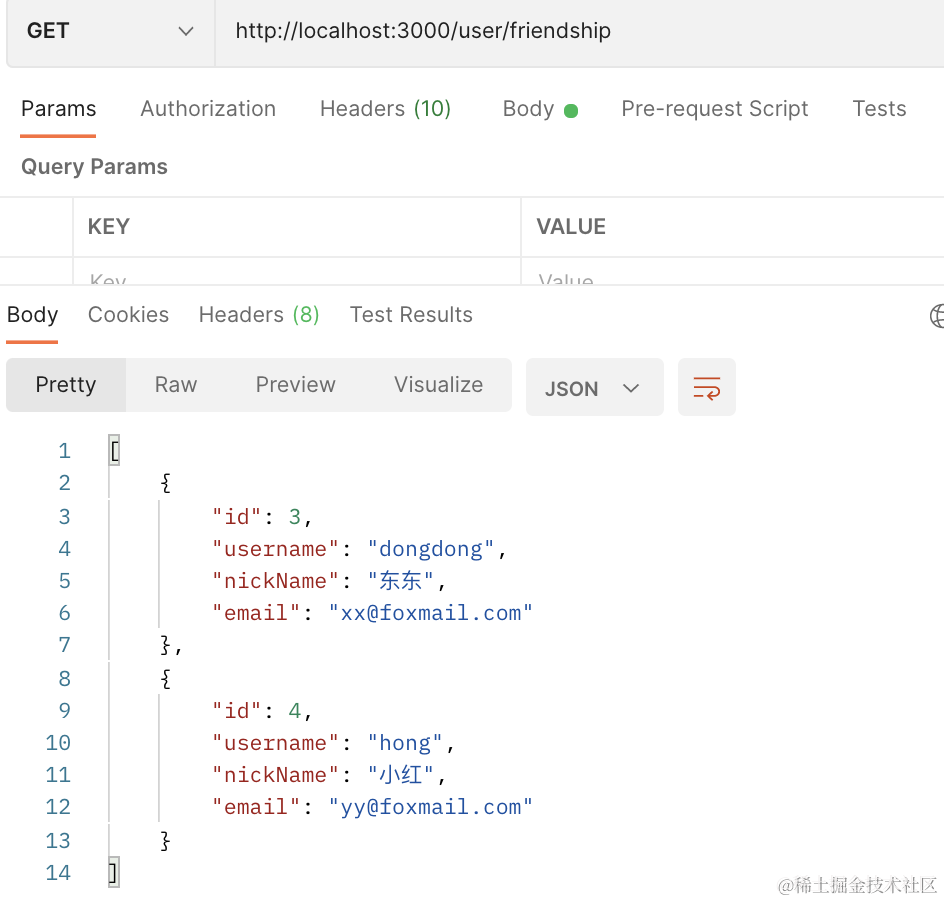Screen dimensions: 944x902
Task: Choose the Visualize response view
Action: click(438, 385)
